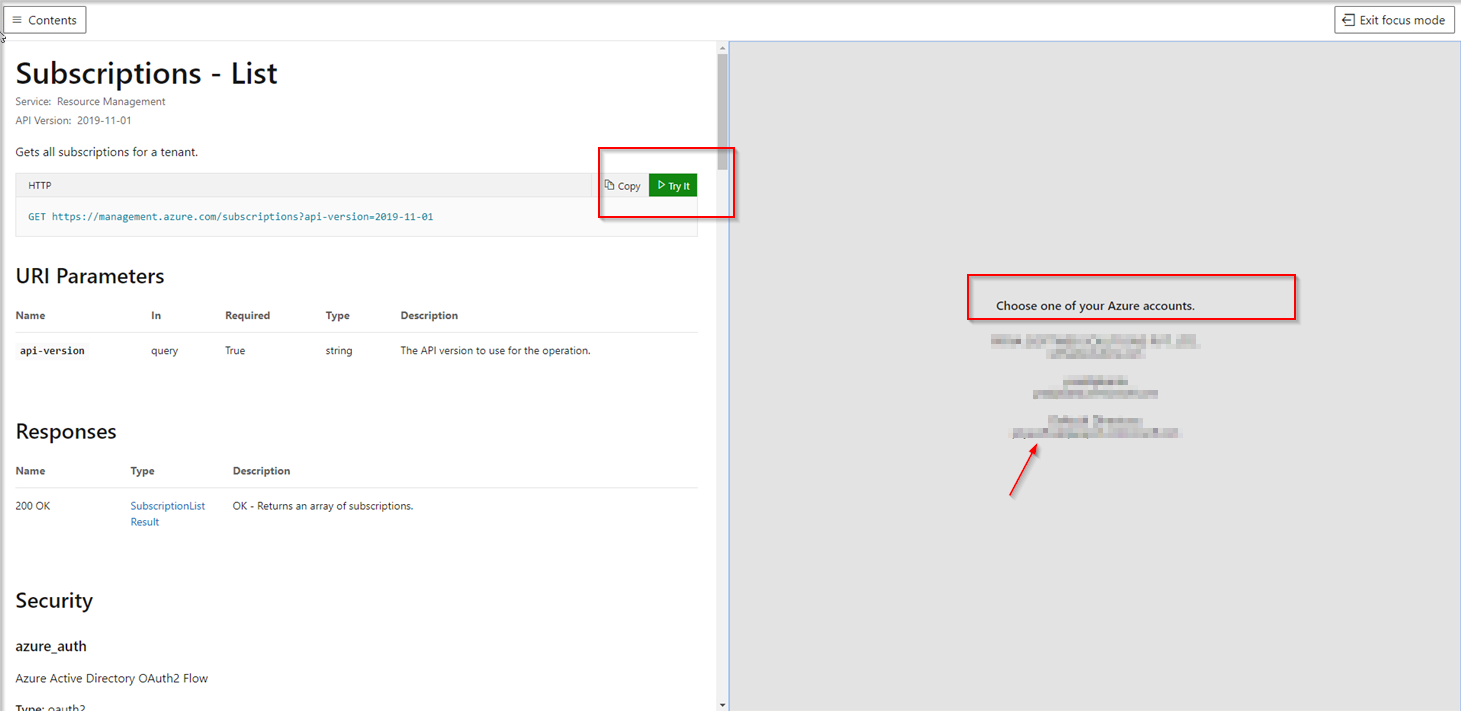The height and width of the screenshot is (711, 1461).
Task: Open the SubscriptionList Result type link
Action: click(168, 514)
